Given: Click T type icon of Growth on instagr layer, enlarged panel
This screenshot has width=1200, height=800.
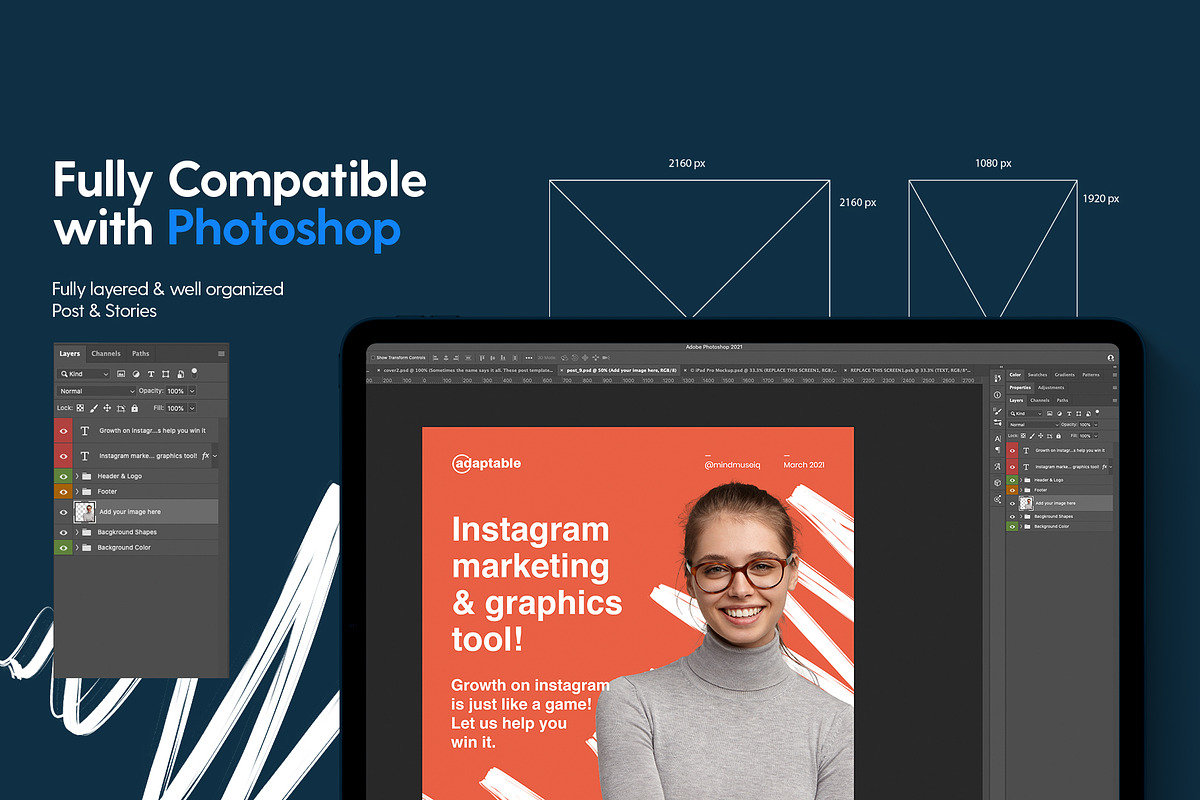Looking at the screenshot, I should click(x=84, y=431).
